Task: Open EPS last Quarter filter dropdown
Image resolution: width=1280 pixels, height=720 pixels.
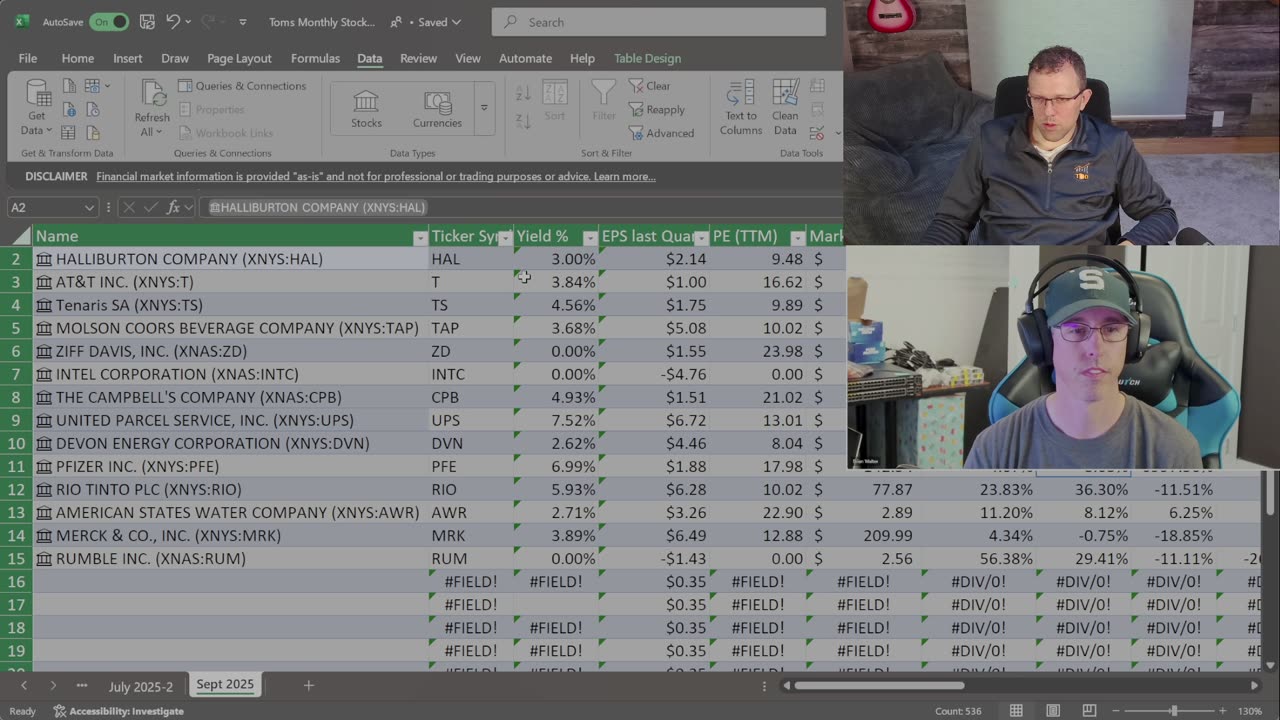Action: coord(701,237)
